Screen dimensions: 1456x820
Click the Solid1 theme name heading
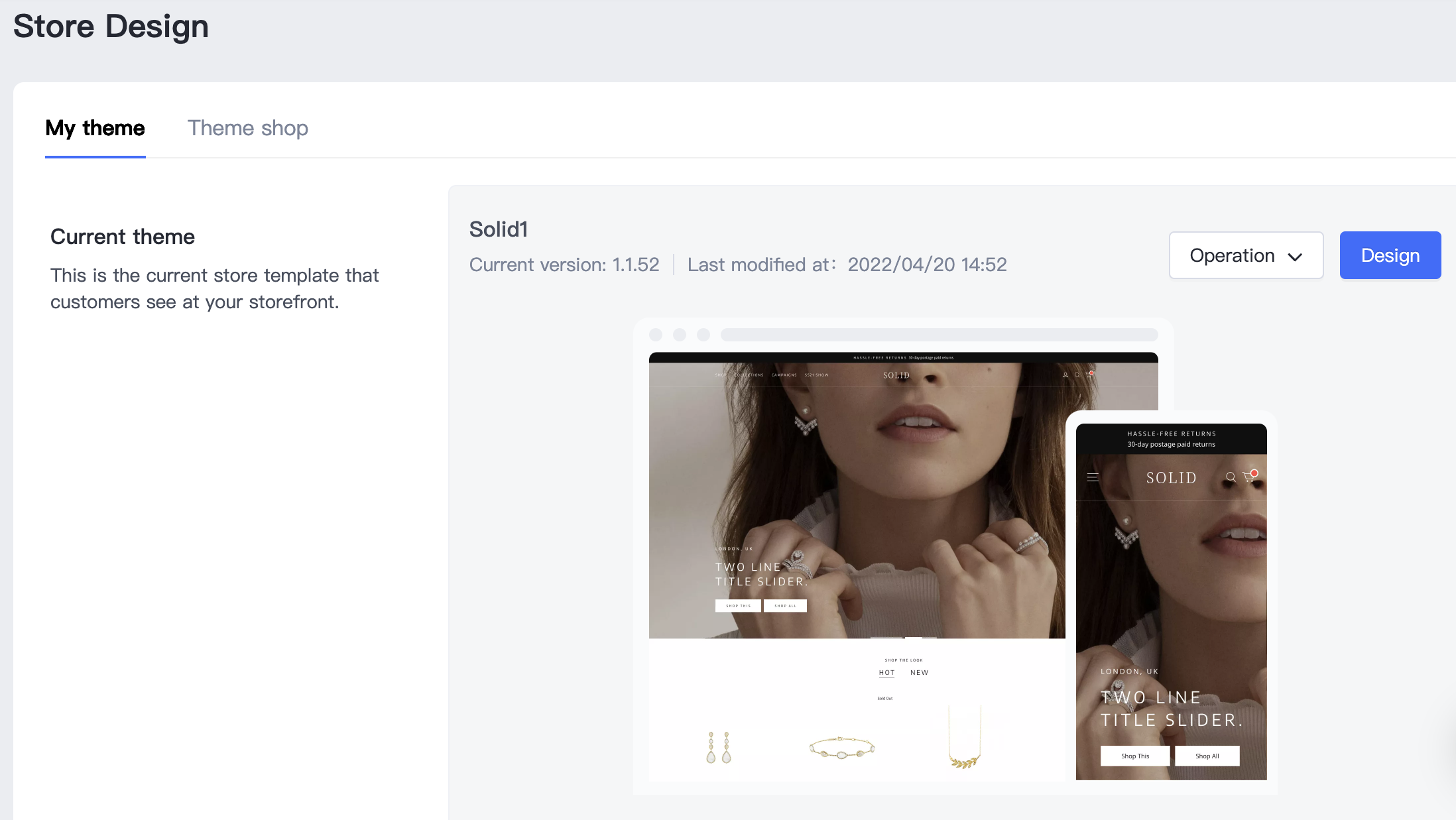(x=499, y=229)
